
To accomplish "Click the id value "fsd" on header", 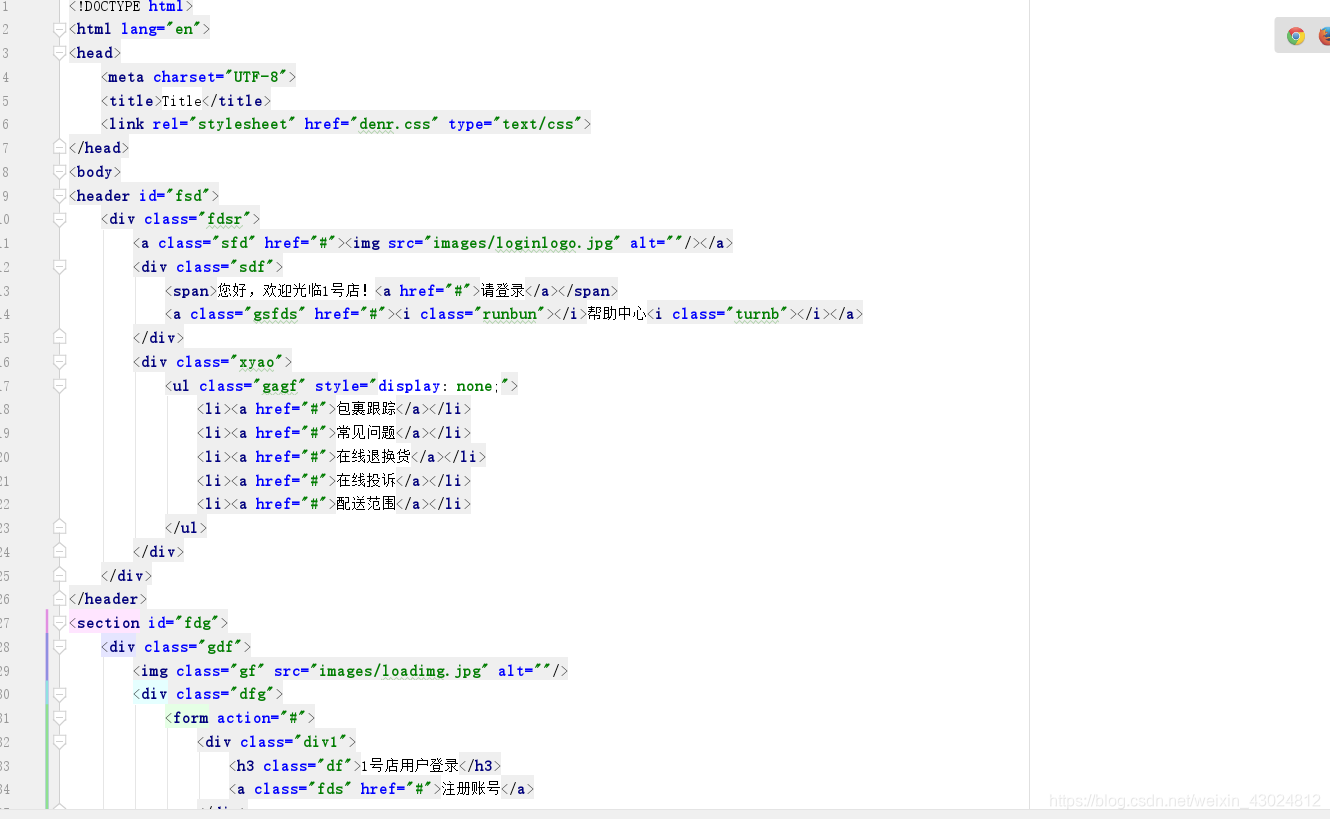I will pos(187,196).
